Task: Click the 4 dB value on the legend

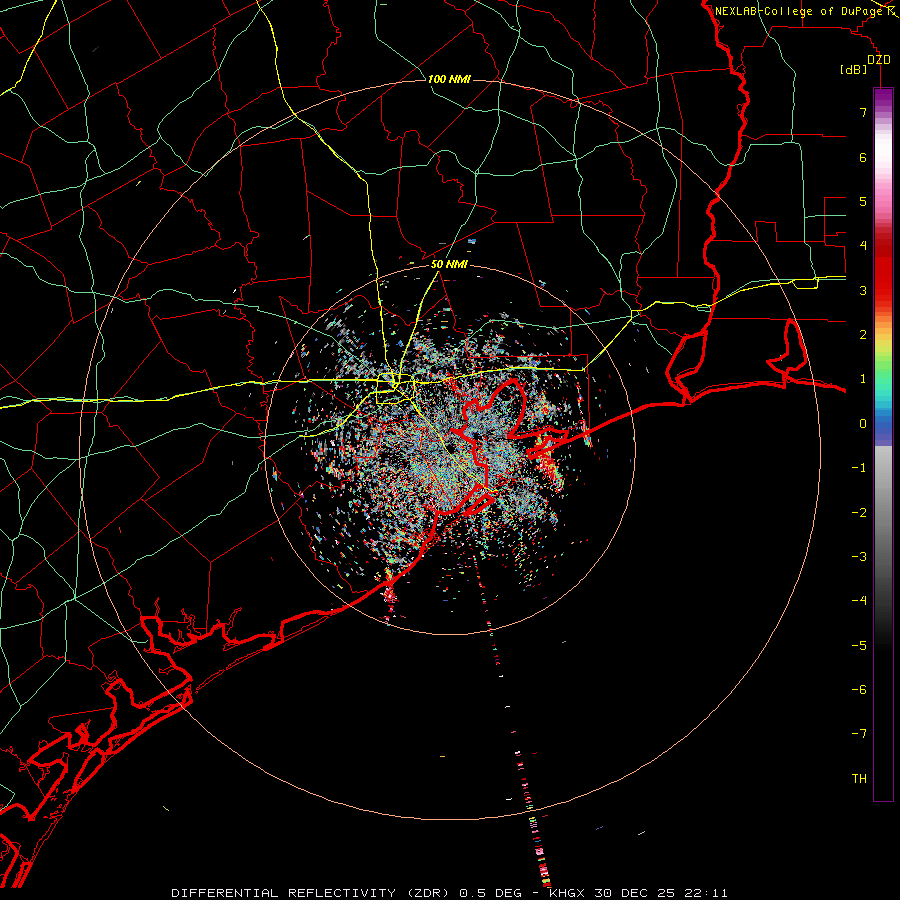Action: tap(863, 246)
